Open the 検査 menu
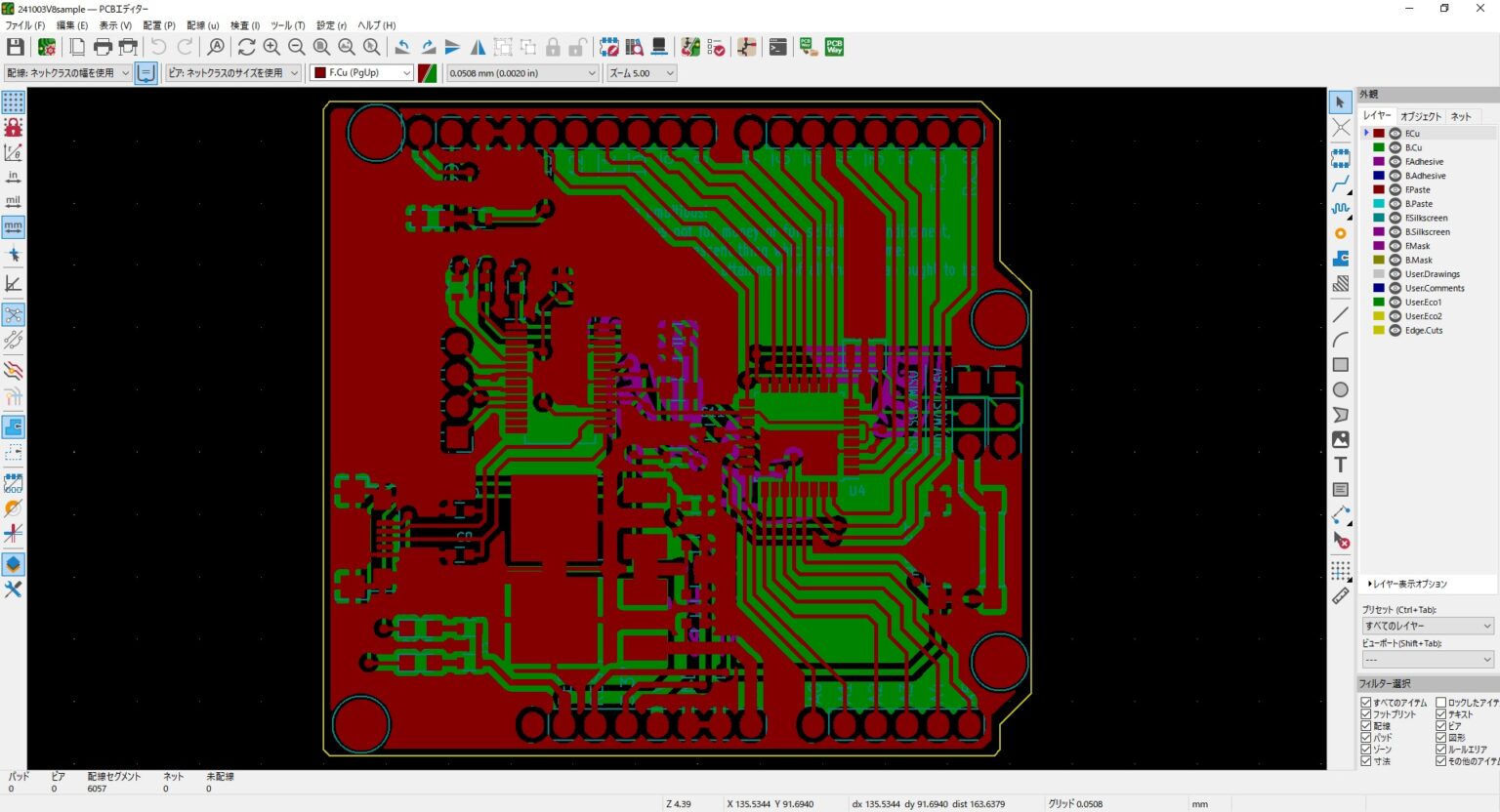The height and width of the screenshot is (812, 1500). (242, 24)
